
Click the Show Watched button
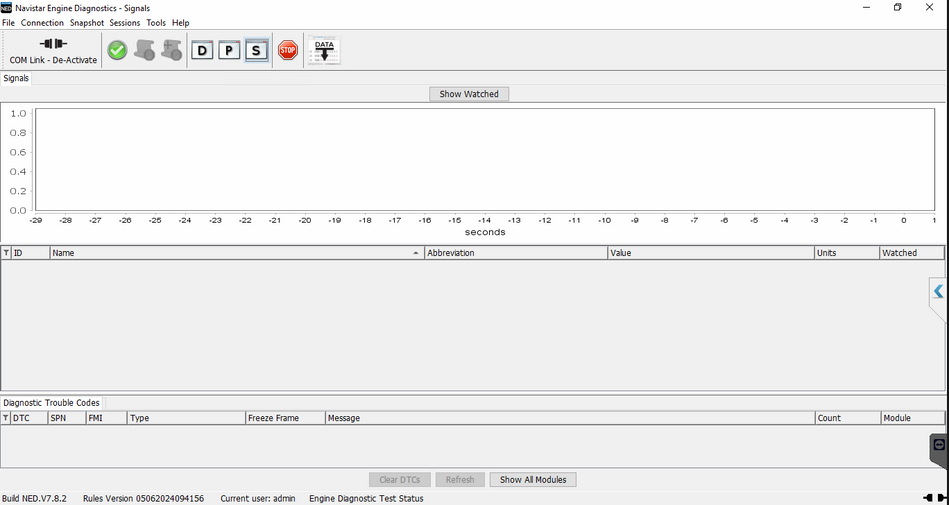[x=469, y=94]
